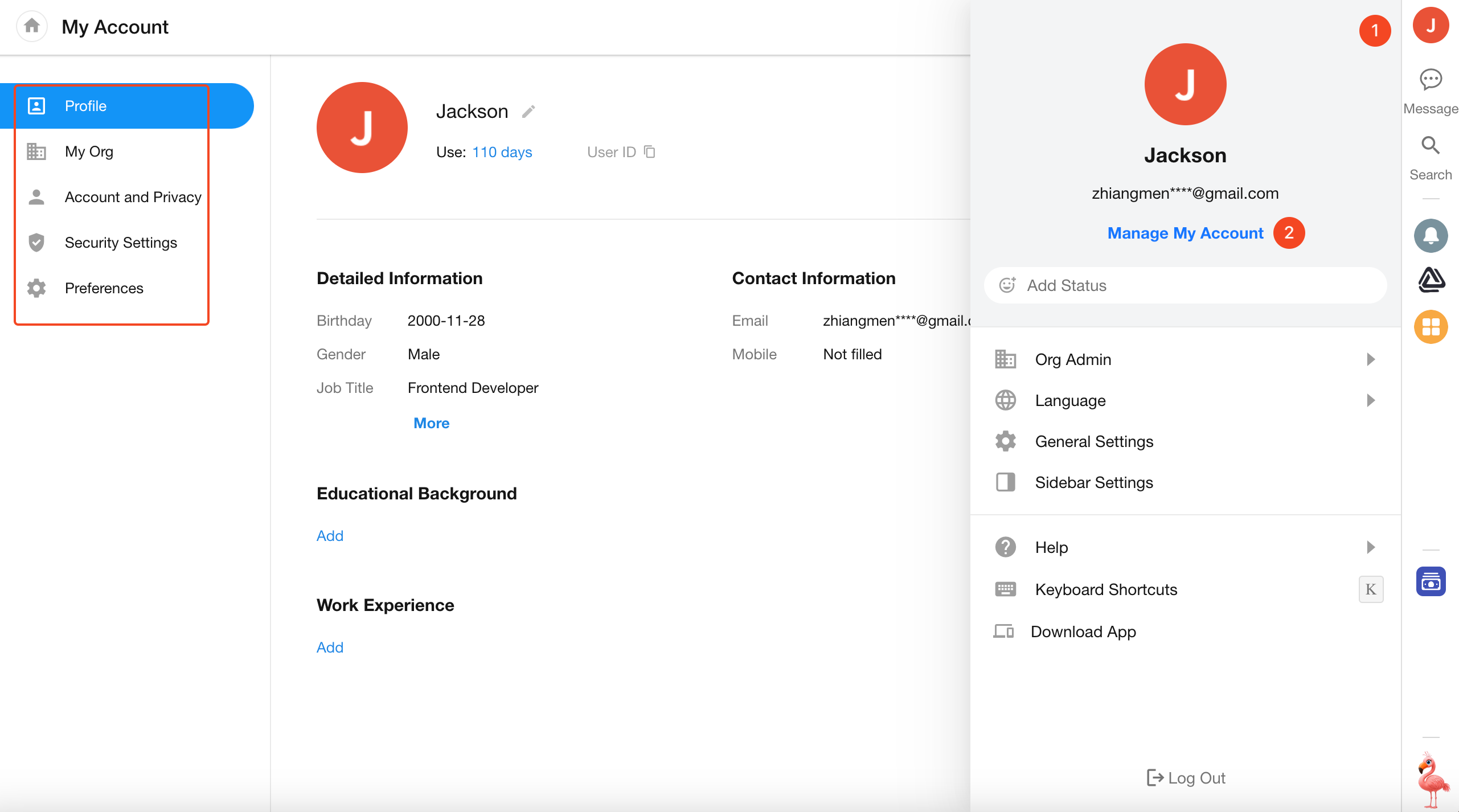
Task: Click the home icon beside My Account
Action: click(x=32, y=26)
